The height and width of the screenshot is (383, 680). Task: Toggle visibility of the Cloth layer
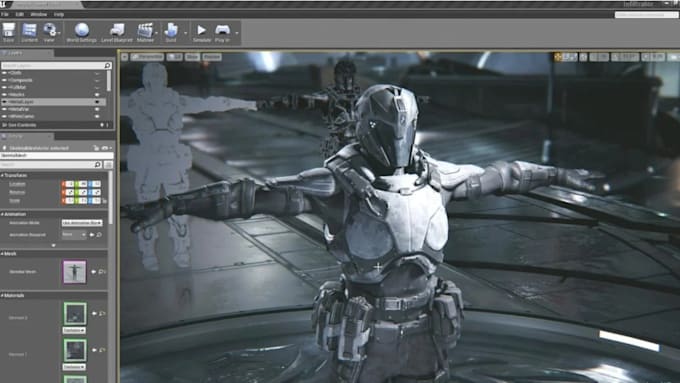(x=97, y=73)
